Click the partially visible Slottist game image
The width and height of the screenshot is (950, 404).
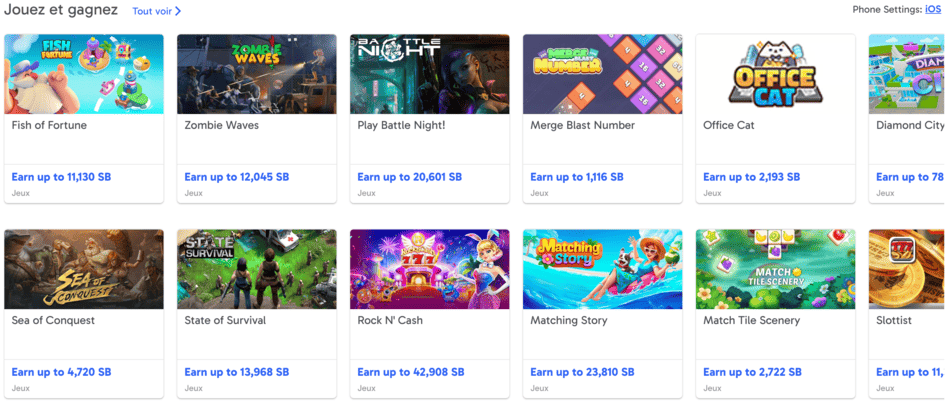coord(908,269)
